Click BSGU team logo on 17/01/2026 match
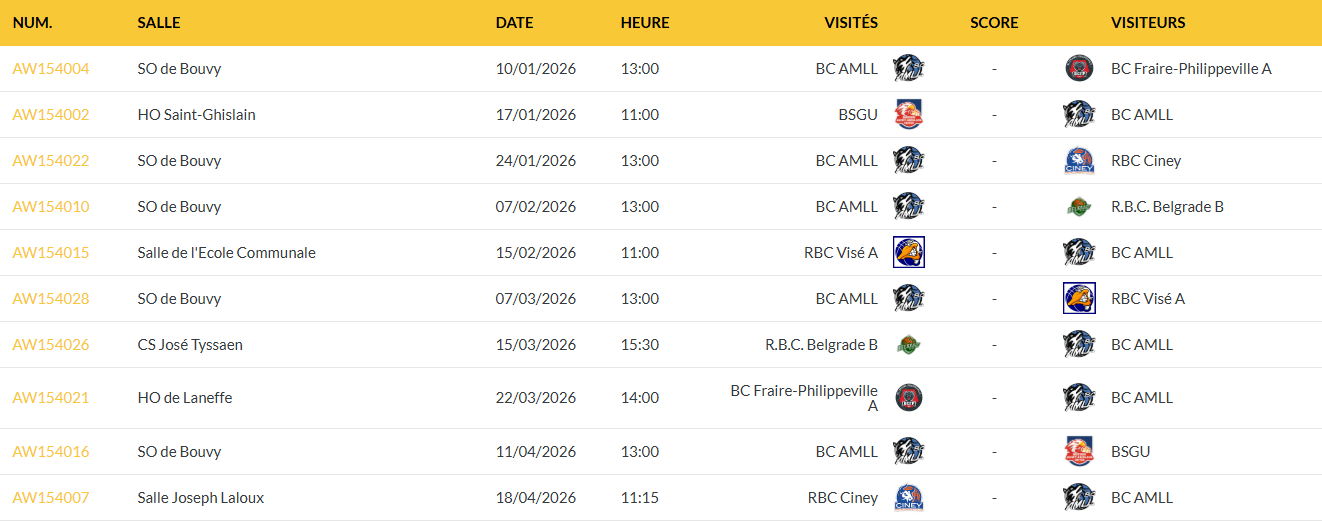Image resolution: width=1322 pixels, height=521 pixels. coord(908,115)
